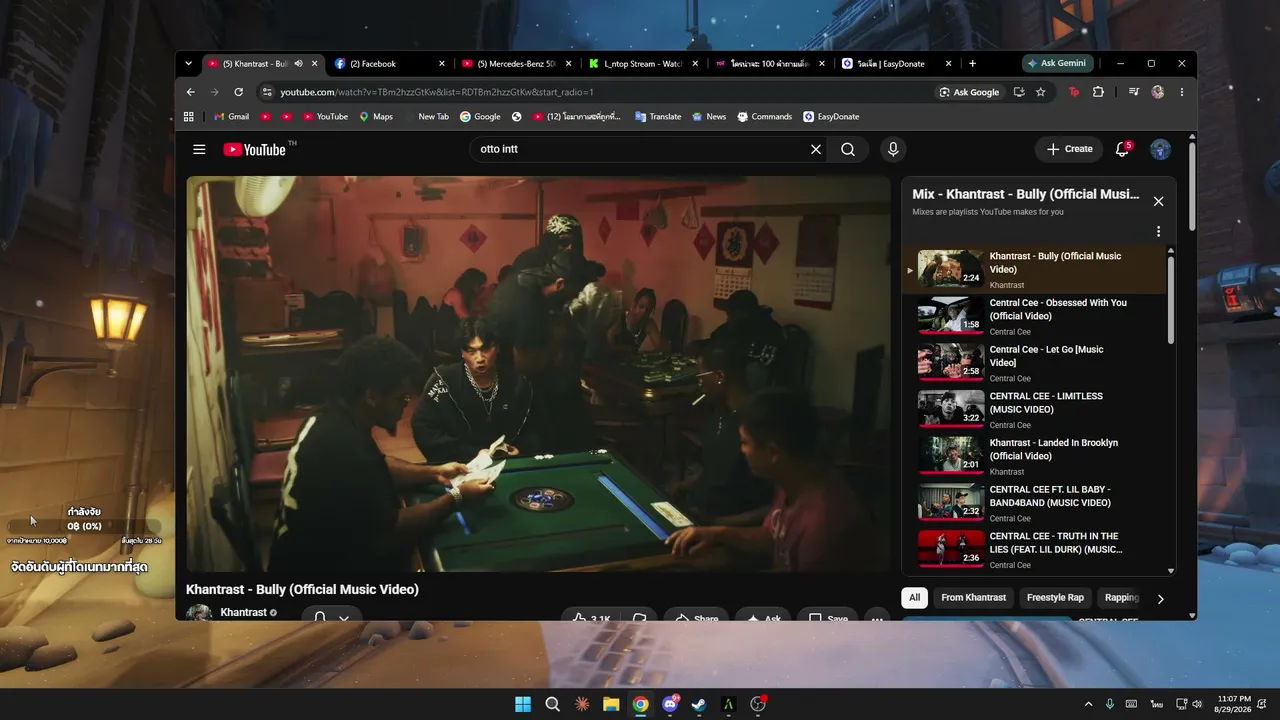This screenshot has height=720, width=1280.
Task: Play Central Cee - Obsessed With You thumbnail
Action: (951, 316)
